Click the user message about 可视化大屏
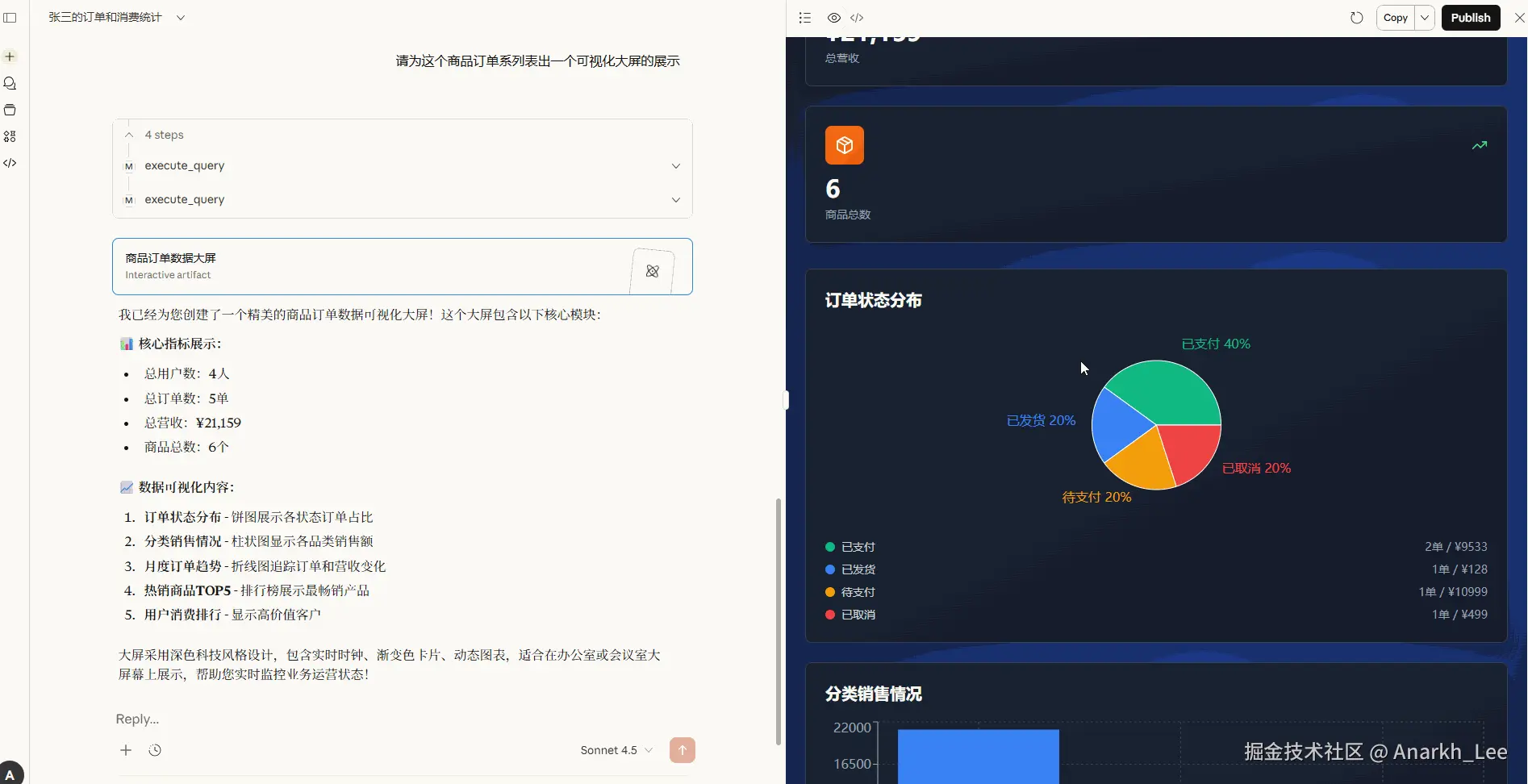The height and width of the screenshot is (784, 1528). pos(538,61)
